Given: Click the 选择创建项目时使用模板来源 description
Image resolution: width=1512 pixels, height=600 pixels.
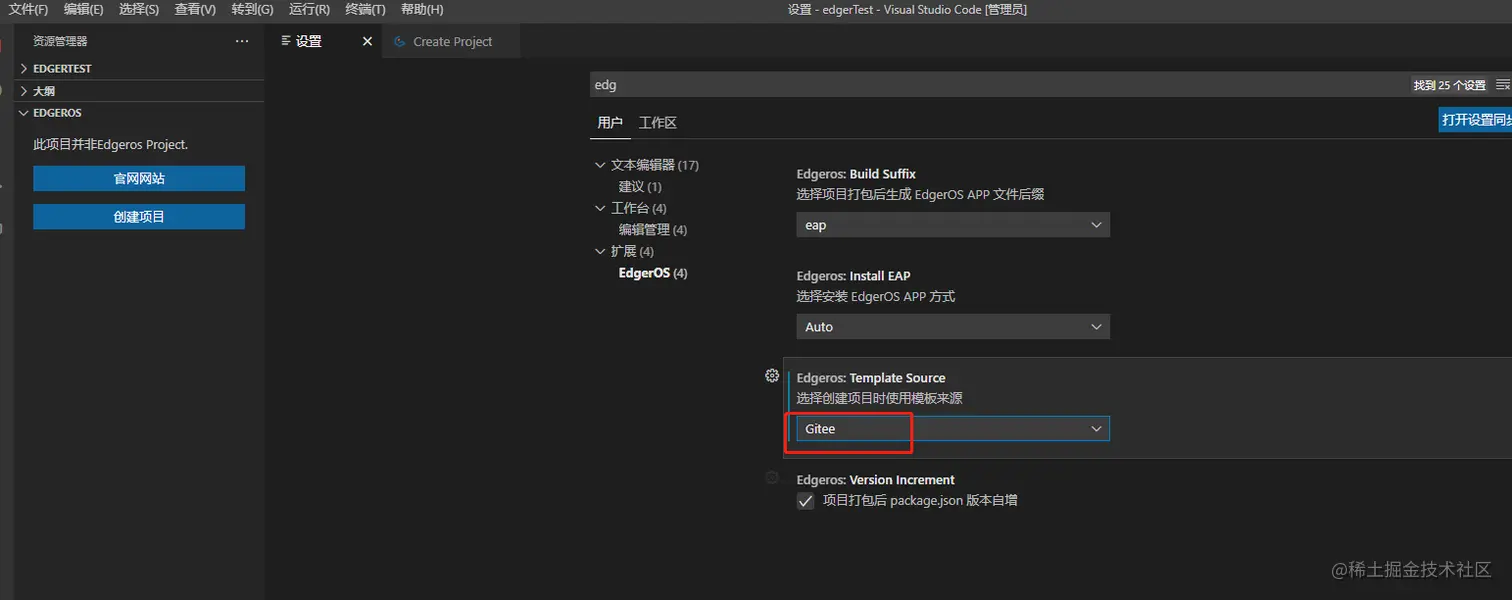Looking at the screenshot, I should (879, 399).
